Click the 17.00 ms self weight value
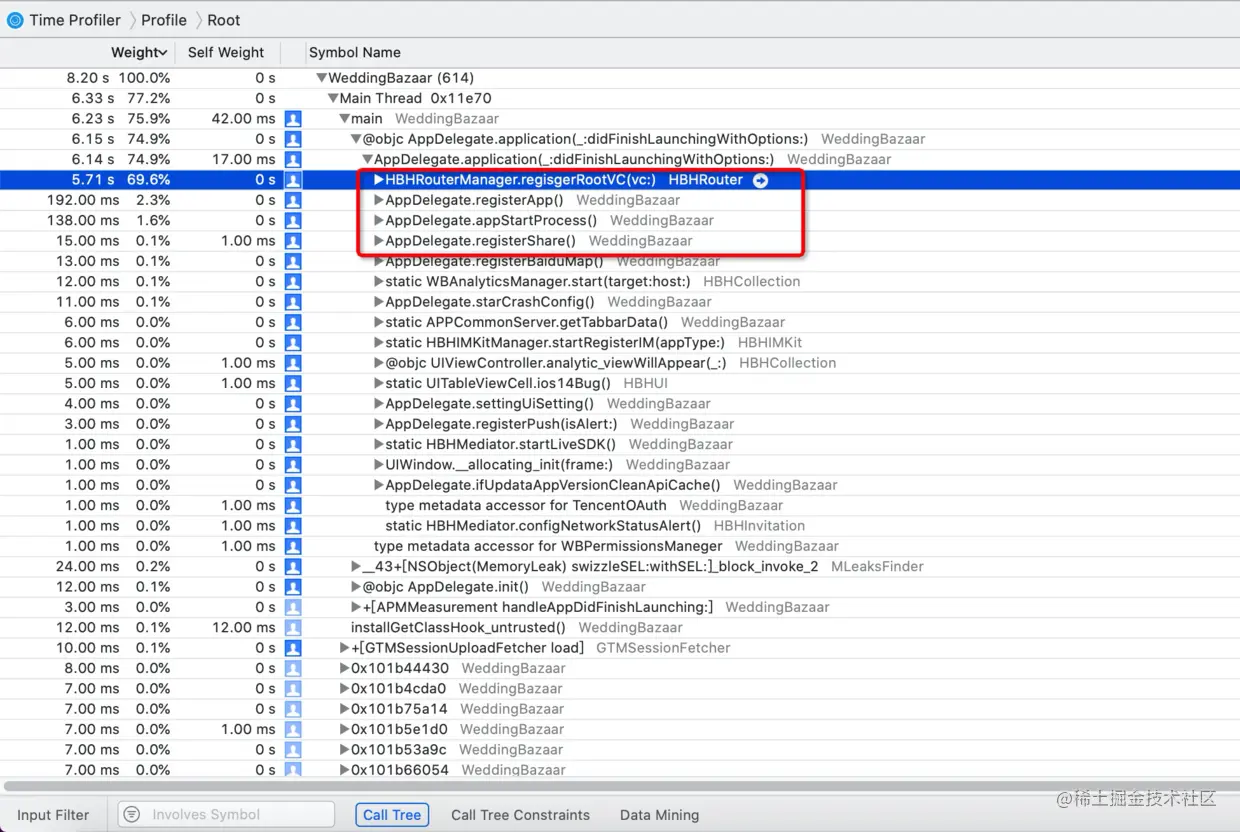 coord(243,159)
